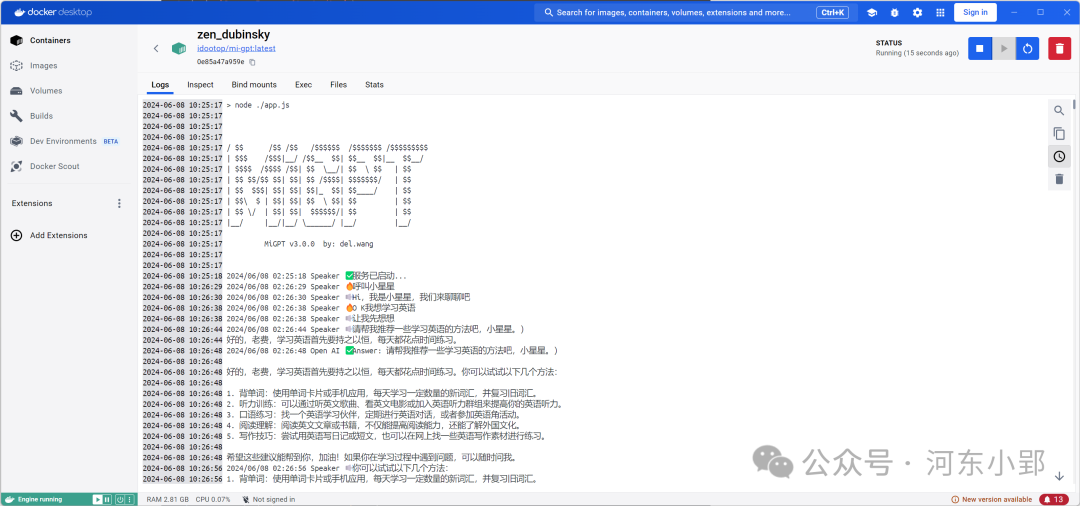
Task: Open the idootop/mi-gpt:latest image link
Action: coord(236,48)
